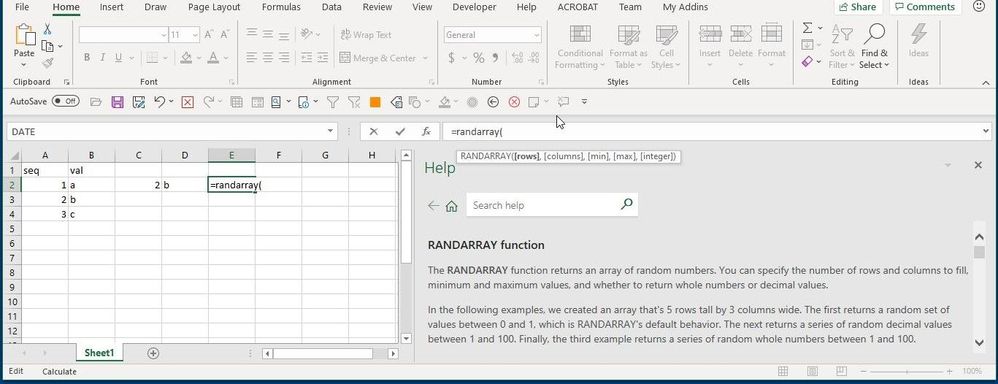Click the Help pane back arrow
Screen dimensions: 998x384
[x=433, y=206]
